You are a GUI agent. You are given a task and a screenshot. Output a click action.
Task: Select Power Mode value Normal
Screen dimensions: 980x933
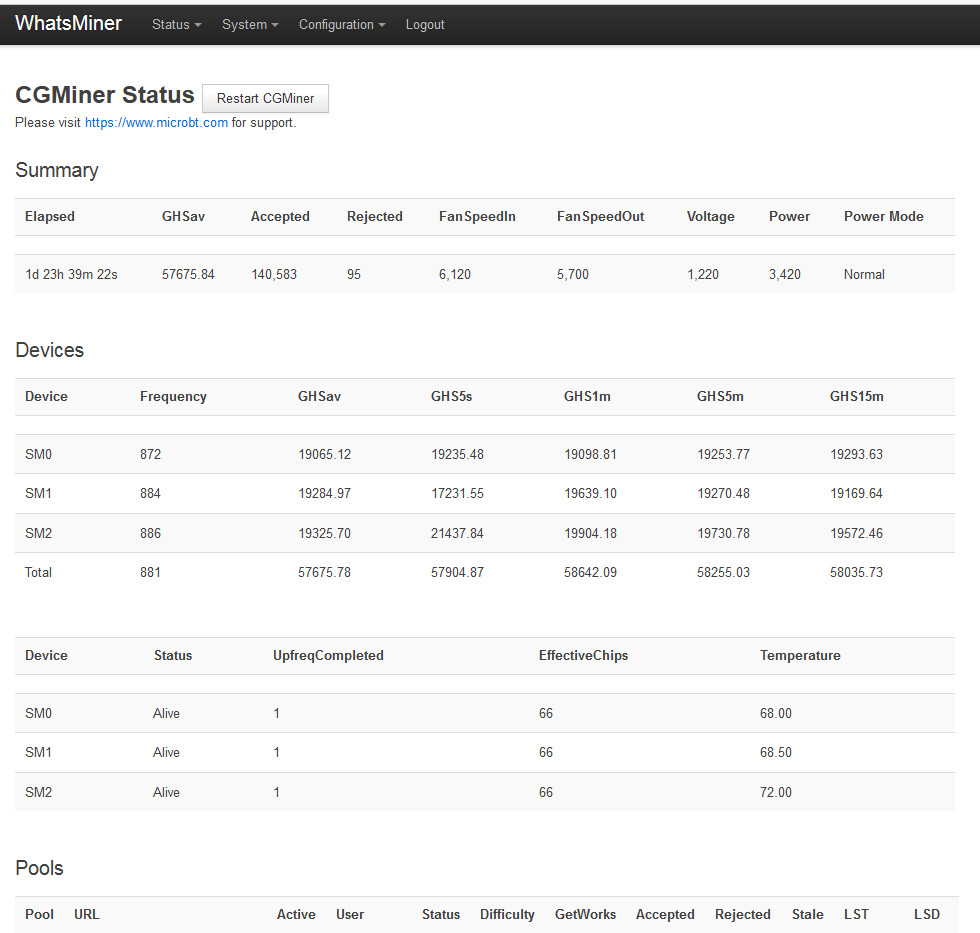pyautogui.click(x=864, y=274)
